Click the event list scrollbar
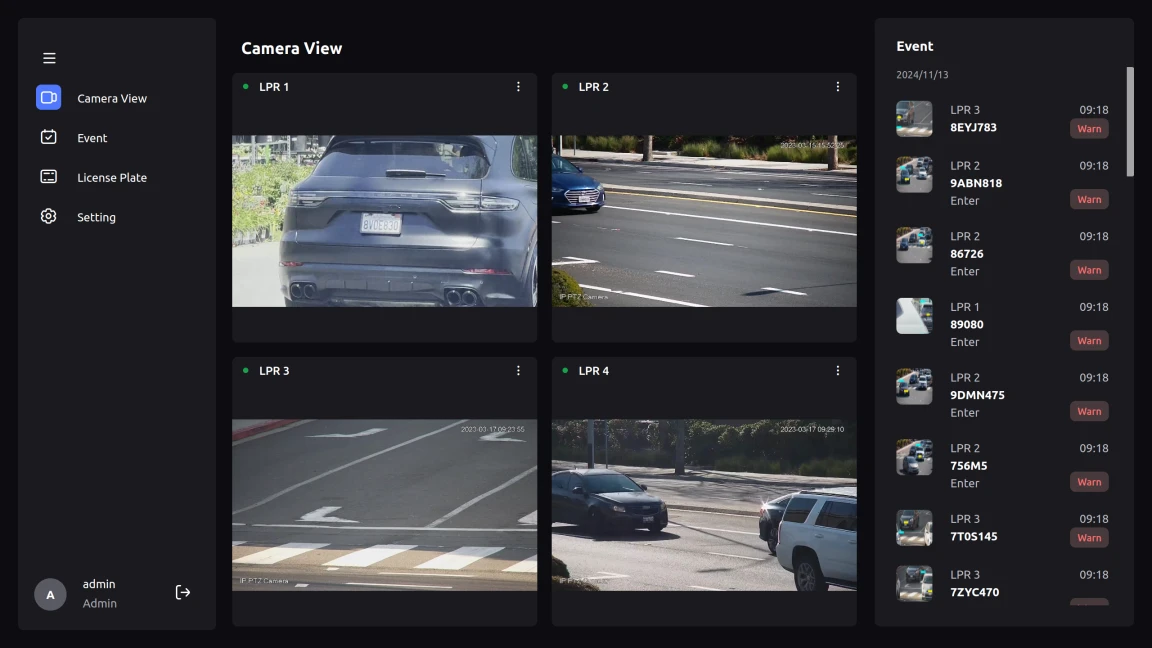1152x648 pixels. (x=1130, y=122)
